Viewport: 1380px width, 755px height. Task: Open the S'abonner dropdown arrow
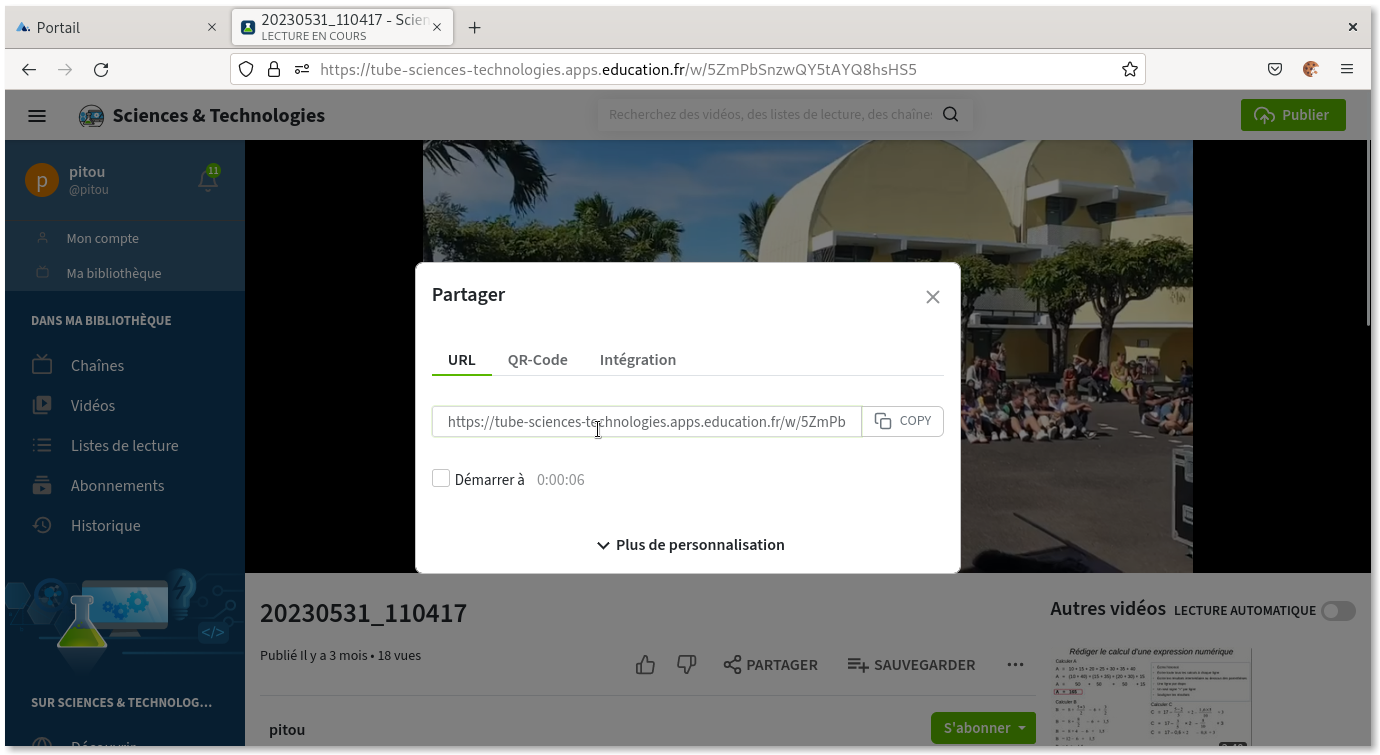1022,728
